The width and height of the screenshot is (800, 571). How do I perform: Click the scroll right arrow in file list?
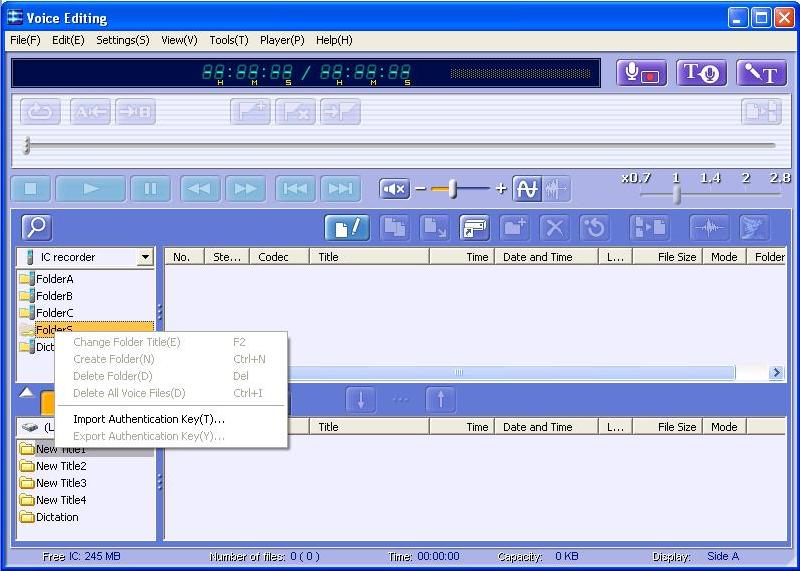pyautogui.click(x=776, y=373)
